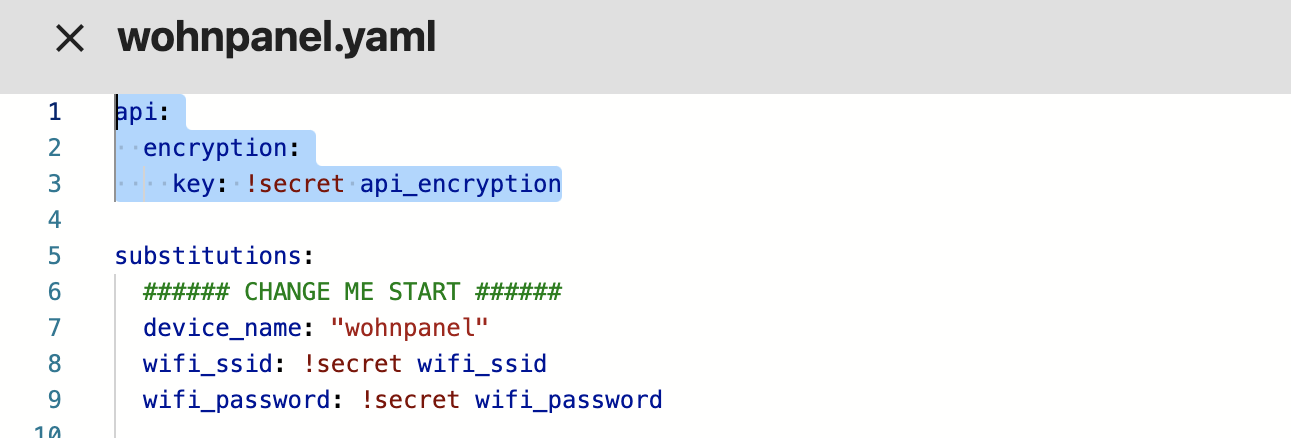The height and width of the screenshot is (438, 1291).
Task: Click line number 5 in gutter
Action: (x=54, y=256)
